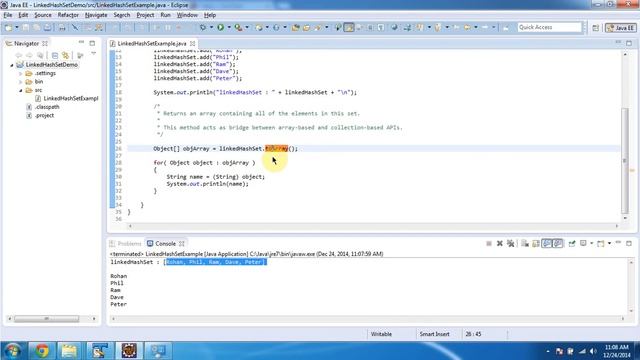
Task: Close the LinkedHashSetExample.java editor tab
Action: pyautogui.click(x=192, y=43)
